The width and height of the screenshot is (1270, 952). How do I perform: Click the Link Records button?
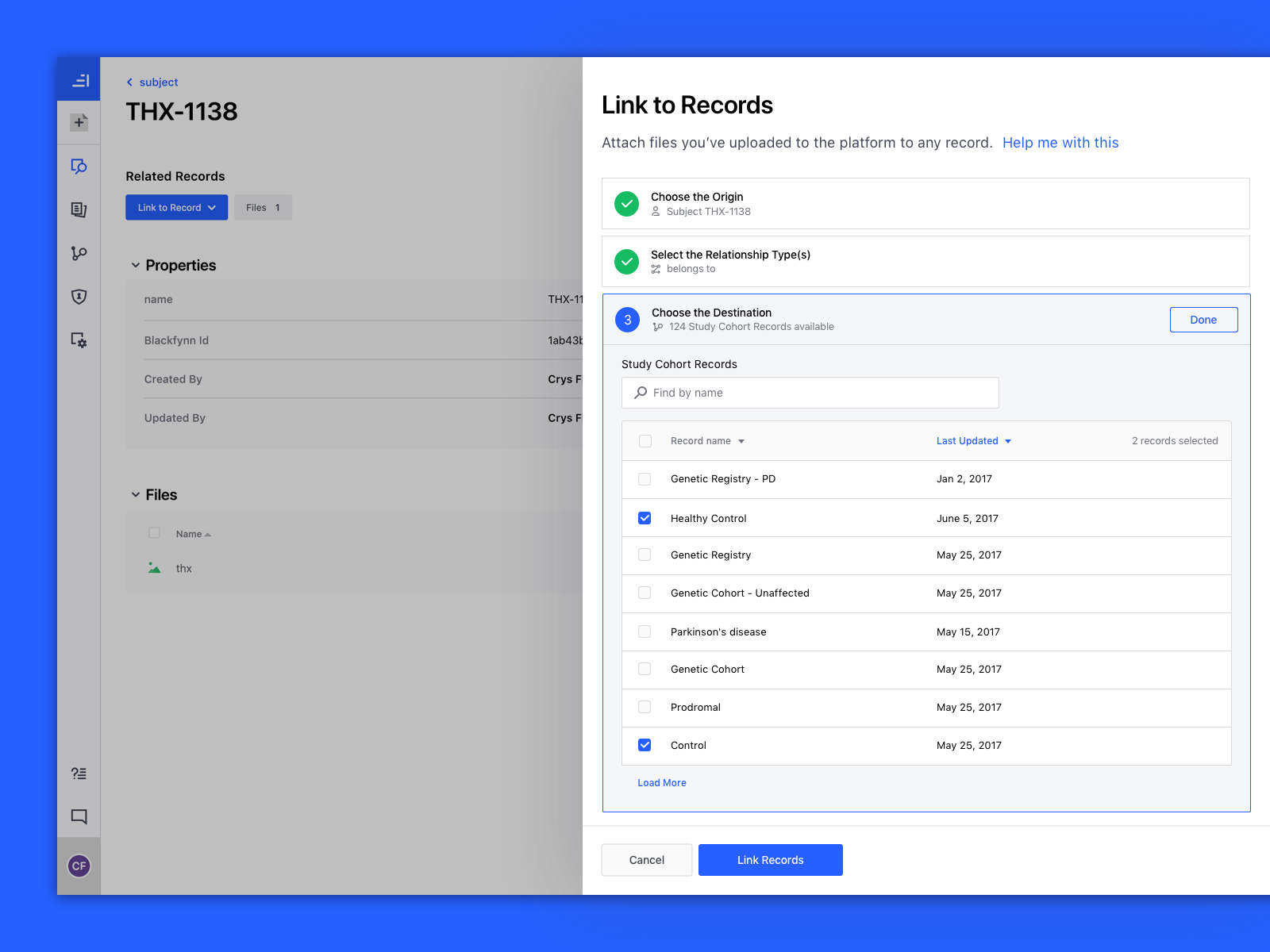coord(770,859)
